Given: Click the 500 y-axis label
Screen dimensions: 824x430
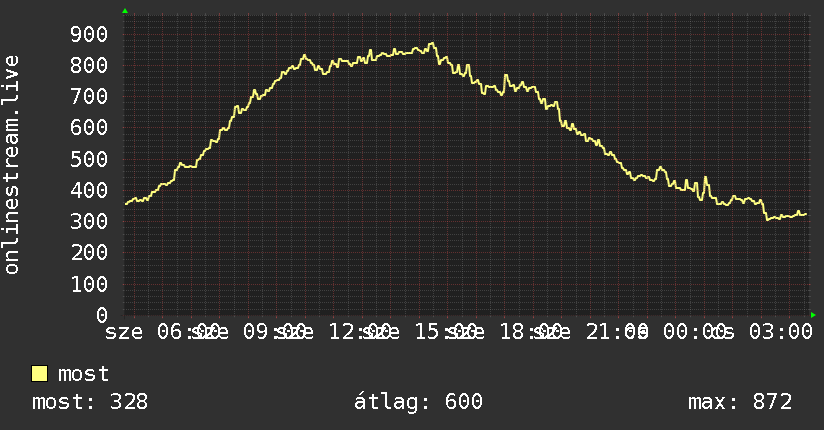Looking at the screenshot, I should (89, 159).
